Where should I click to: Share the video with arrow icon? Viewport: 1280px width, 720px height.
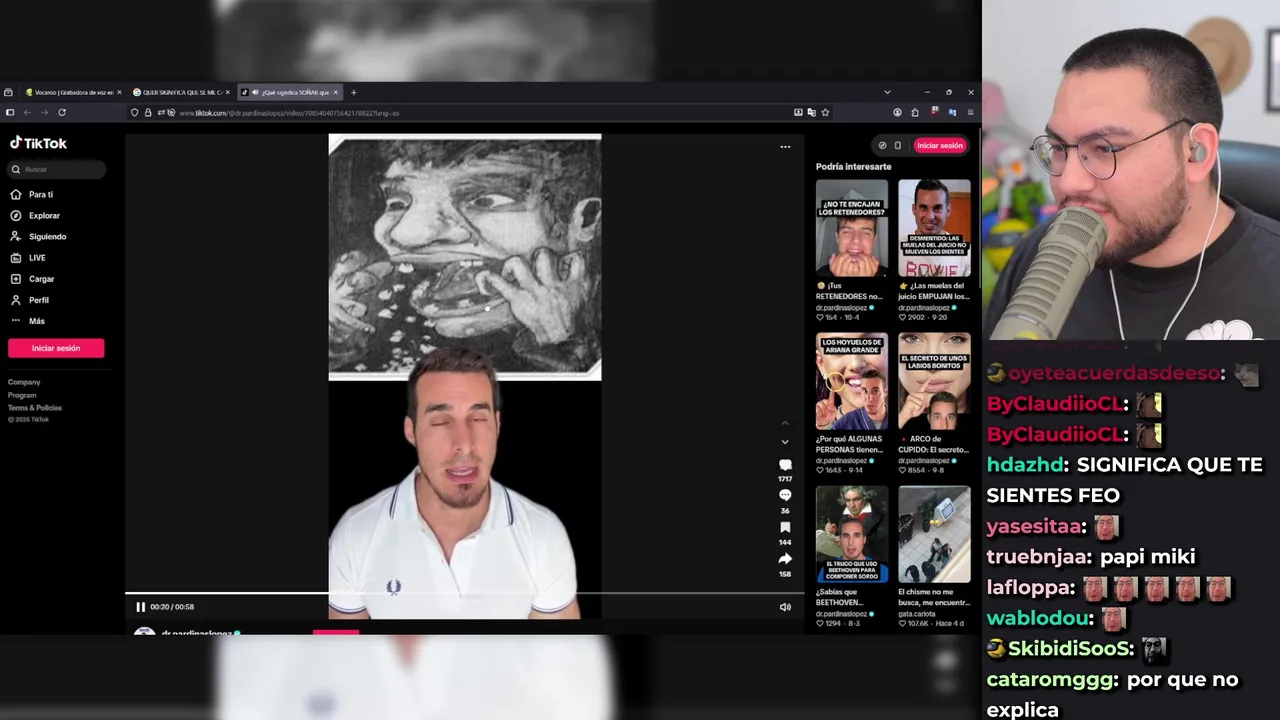pyautogui.click(x=785, y=559)
